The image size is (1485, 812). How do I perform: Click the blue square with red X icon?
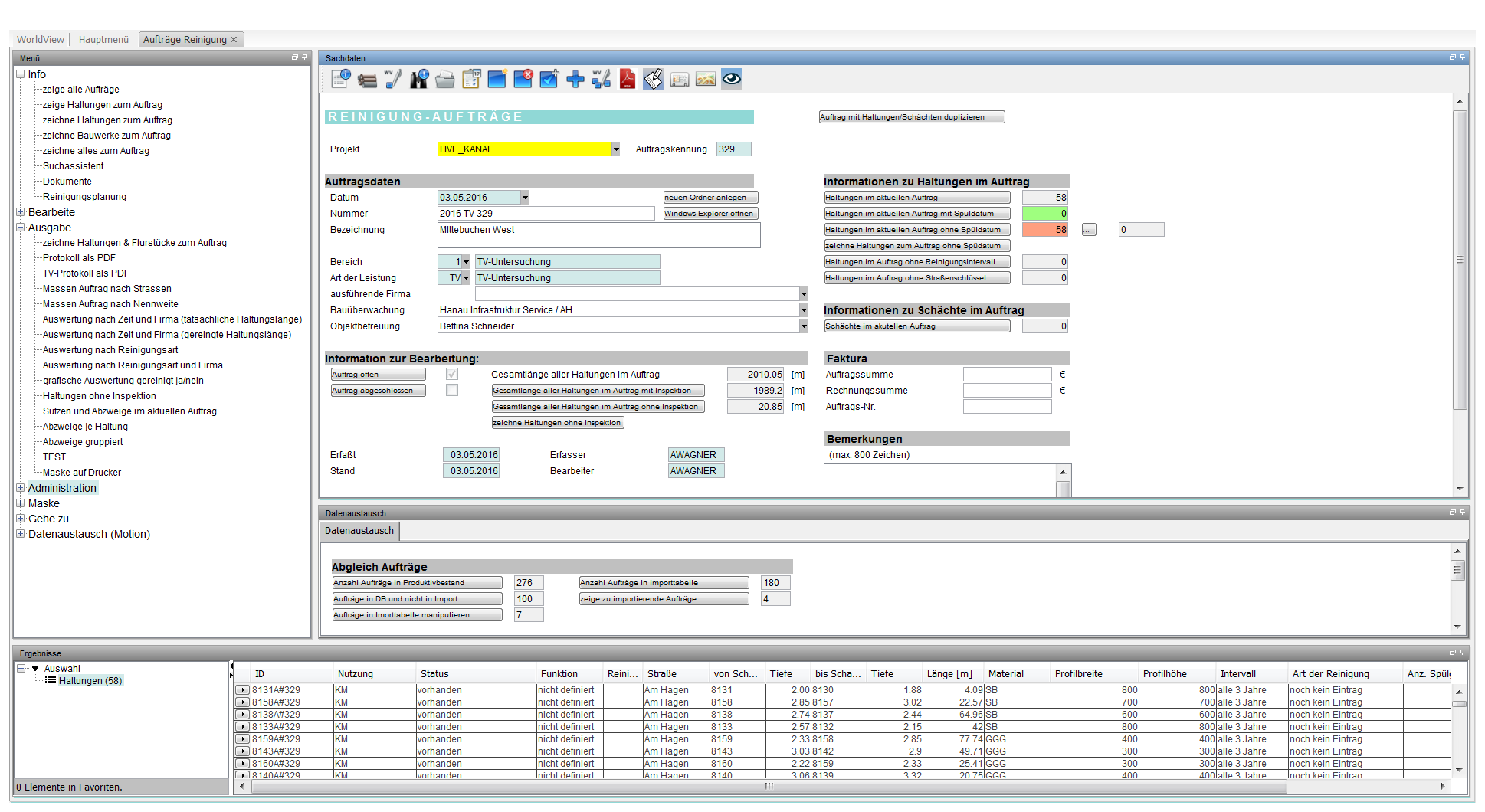click(523, 79)
